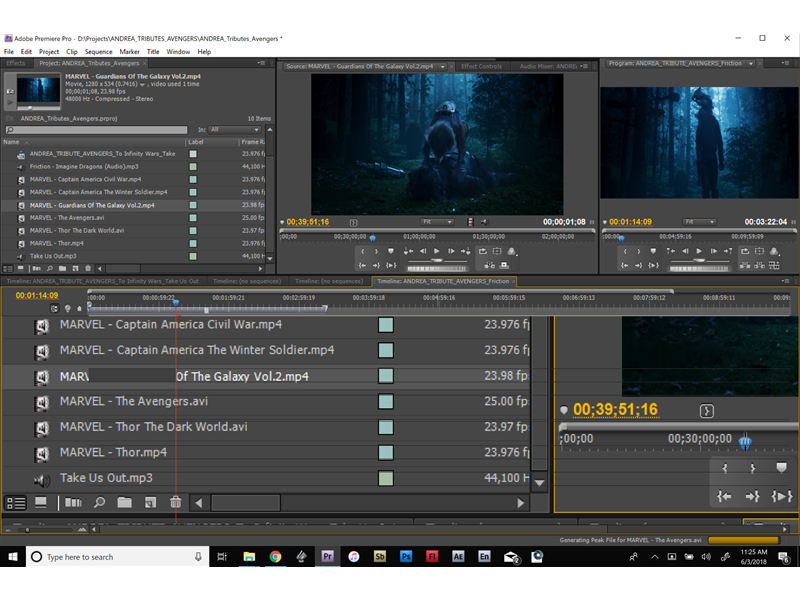The image size is (800, 600).
Task: Open the Source clip tab dropdown arrow
Action: pyautogui.click(x=442, y=66)
